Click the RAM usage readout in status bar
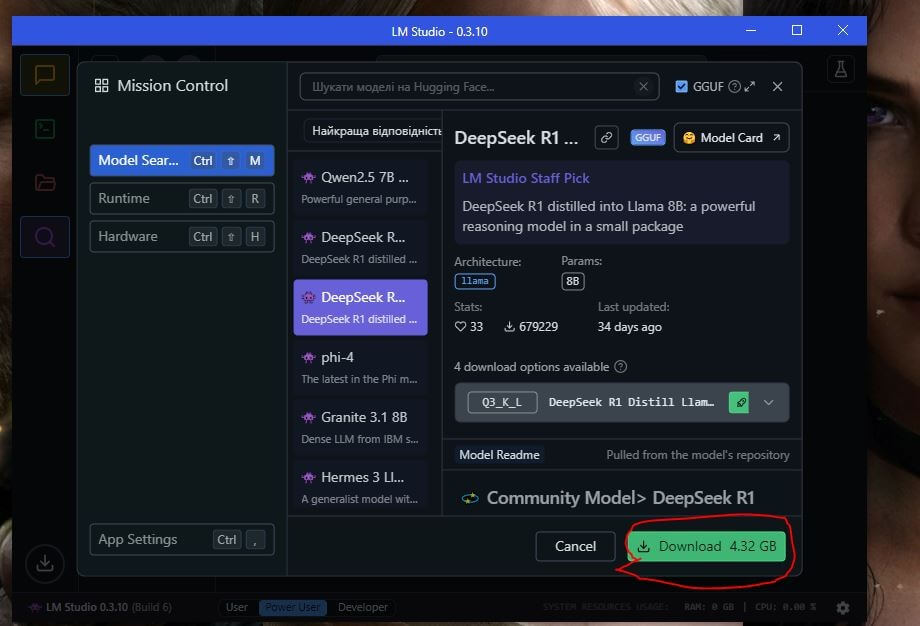Image resolution: width=920 pixels, height=626 pixels. (x=709, y=607)
